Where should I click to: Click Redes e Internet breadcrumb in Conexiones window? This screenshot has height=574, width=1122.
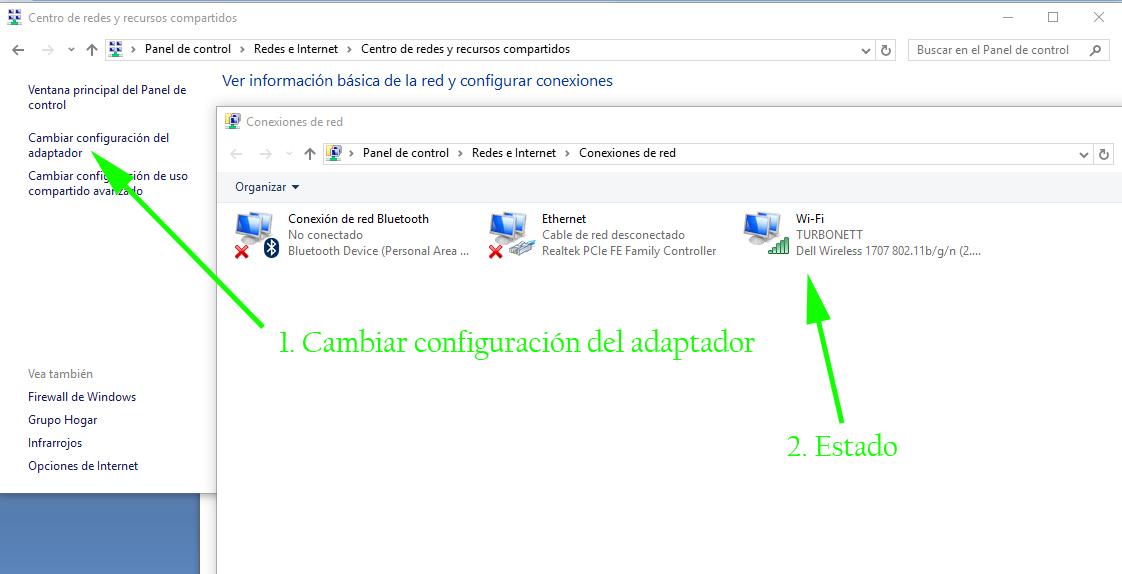pyautogui.click(x=513, y=153)
